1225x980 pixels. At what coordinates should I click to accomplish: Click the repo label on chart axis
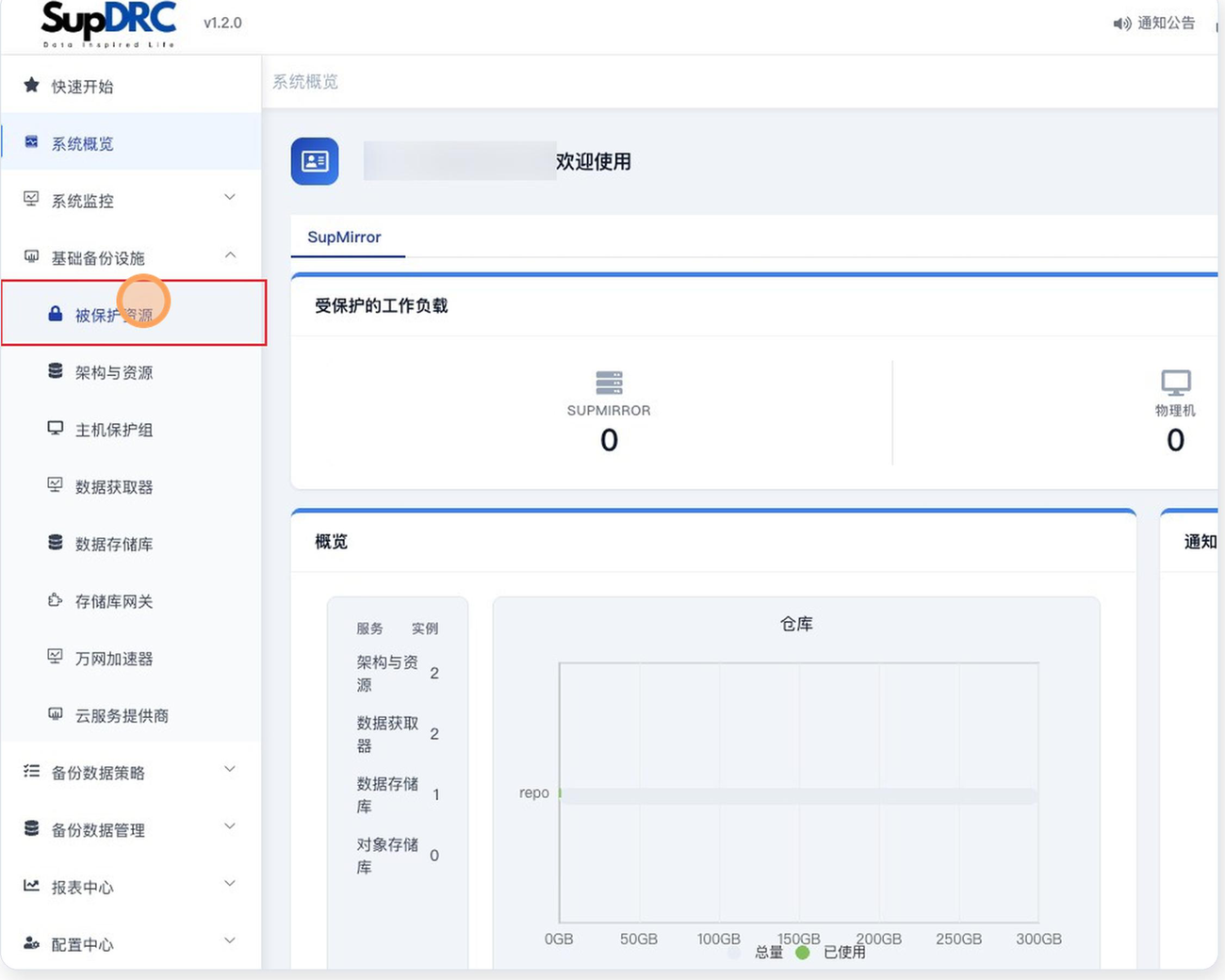coord(534,793)
